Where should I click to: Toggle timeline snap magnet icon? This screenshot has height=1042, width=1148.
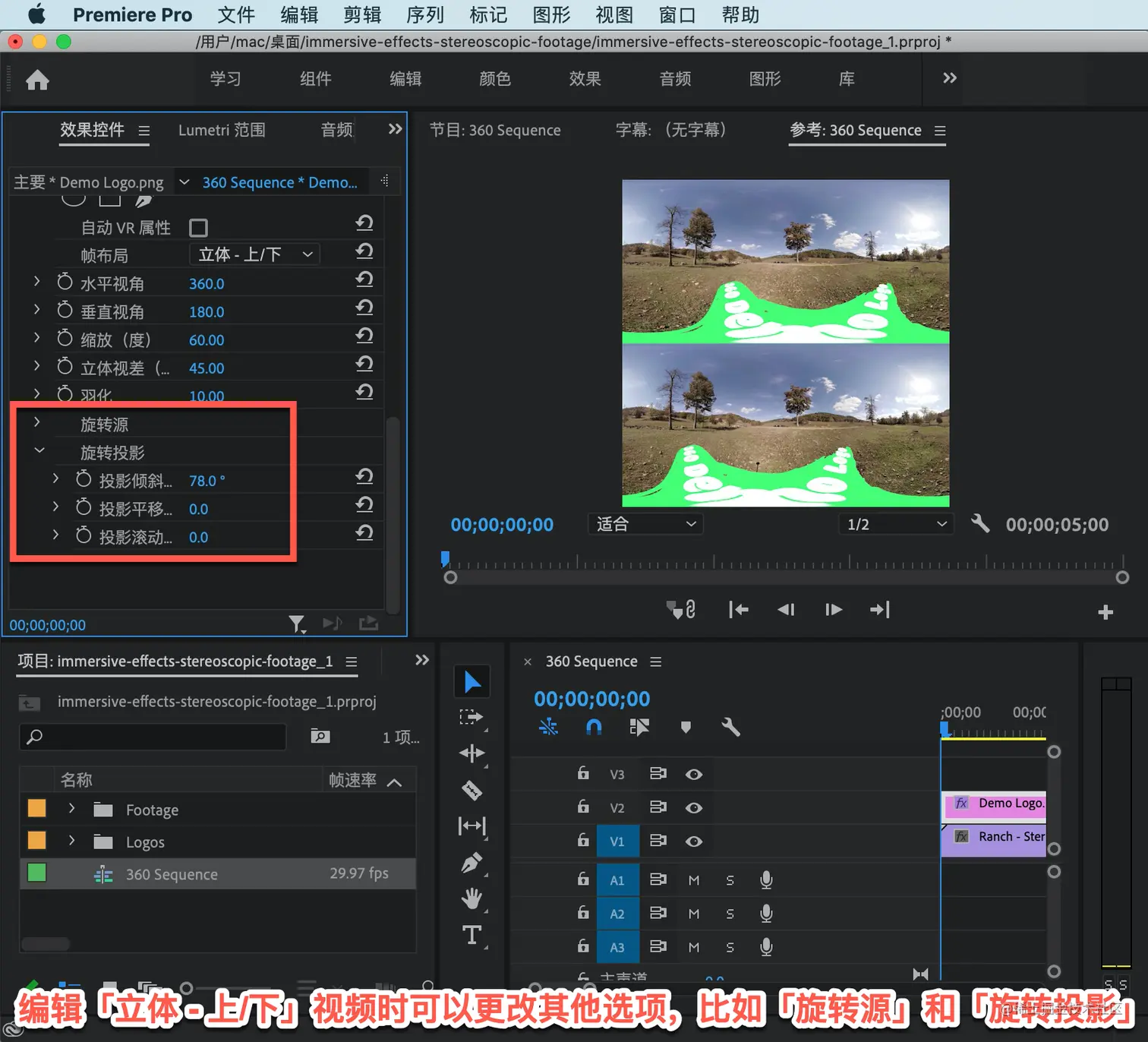click(594, 727)
